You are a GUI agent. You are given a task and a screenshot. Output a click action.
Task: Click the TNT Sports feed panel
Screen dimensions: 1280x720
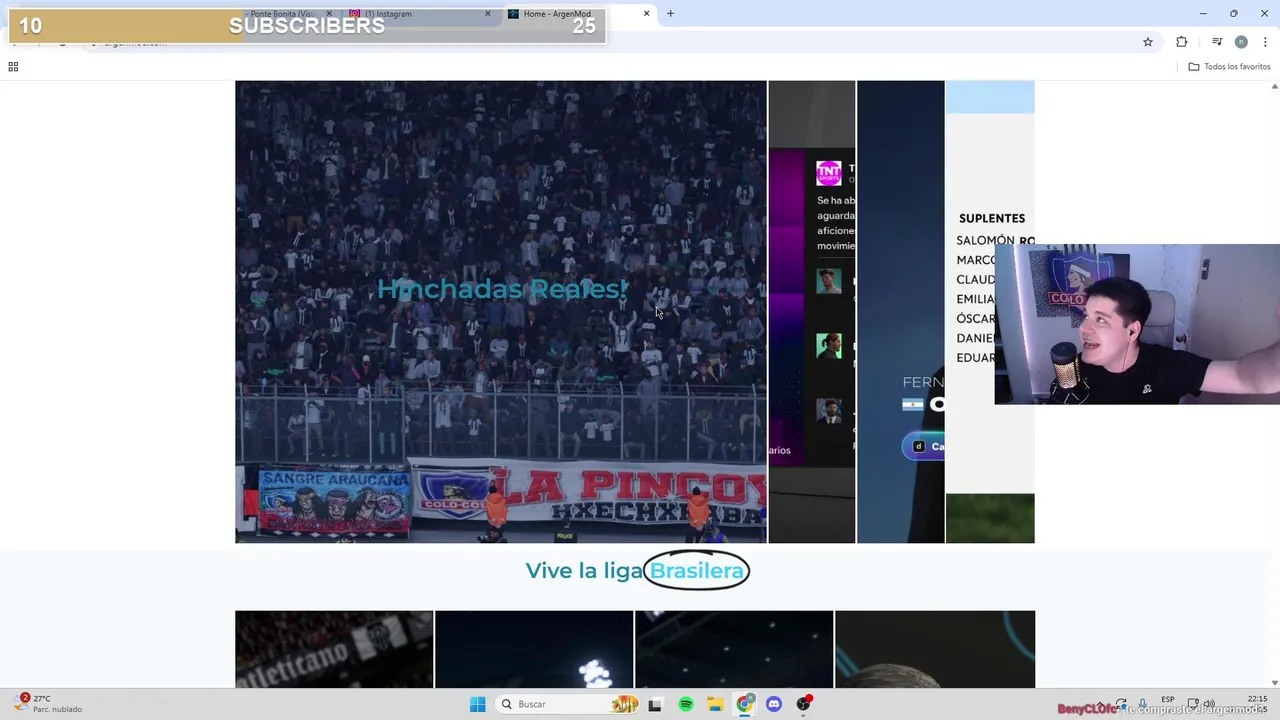(x=812, y=312)
